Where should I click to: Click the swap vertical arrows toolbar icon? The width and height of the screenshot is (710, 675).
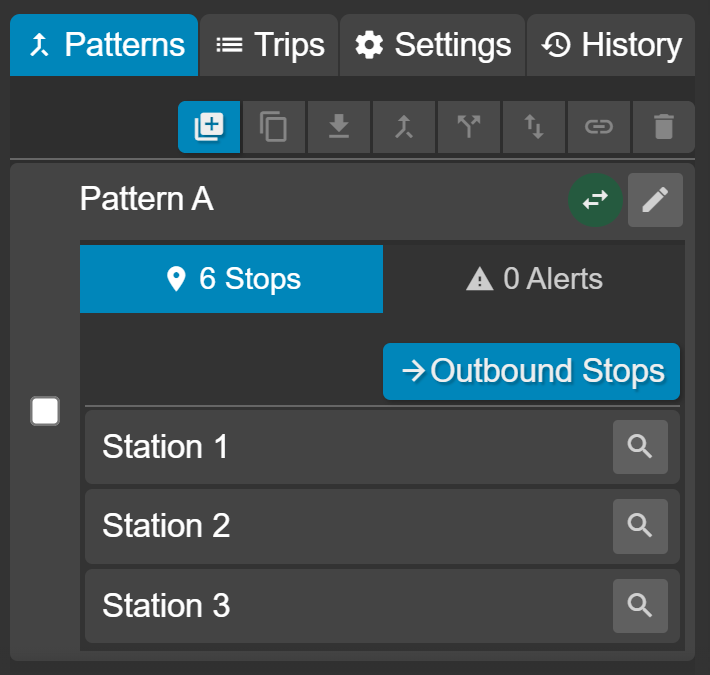click(x=534, y=127)
